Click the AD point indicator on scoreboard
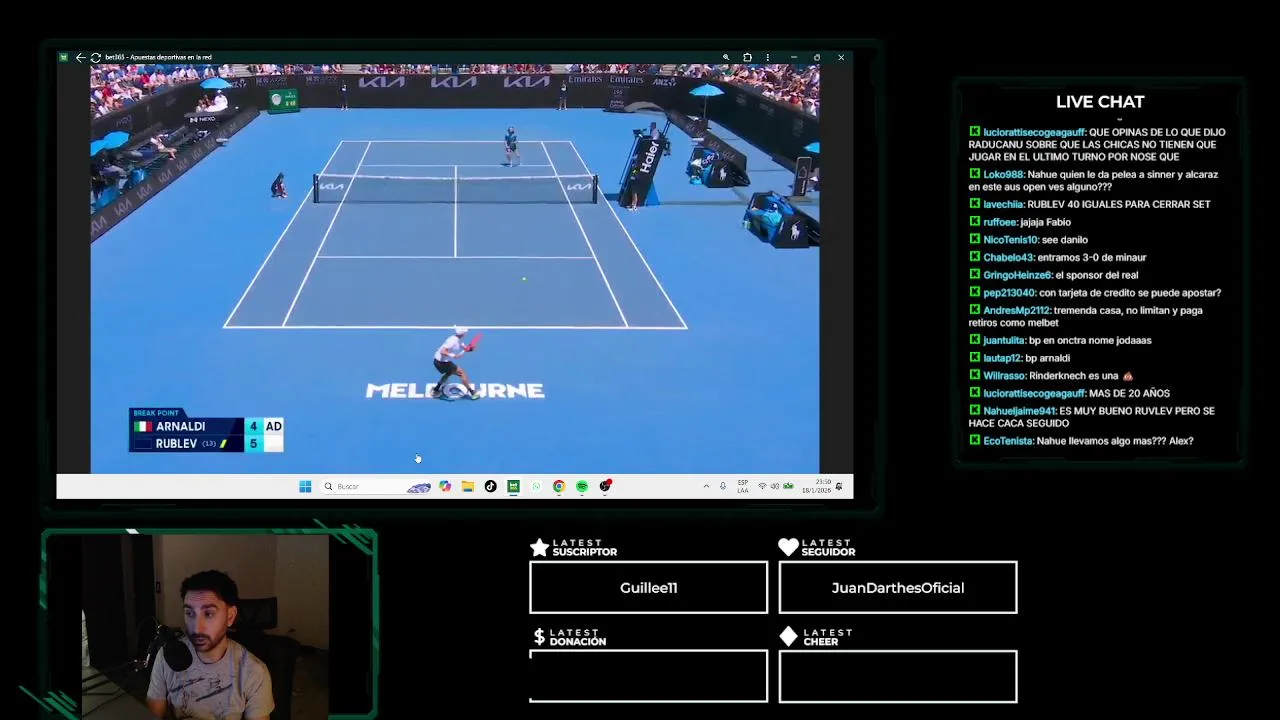The height and width of the screenshot is (720, 1280). pos(273,426)
